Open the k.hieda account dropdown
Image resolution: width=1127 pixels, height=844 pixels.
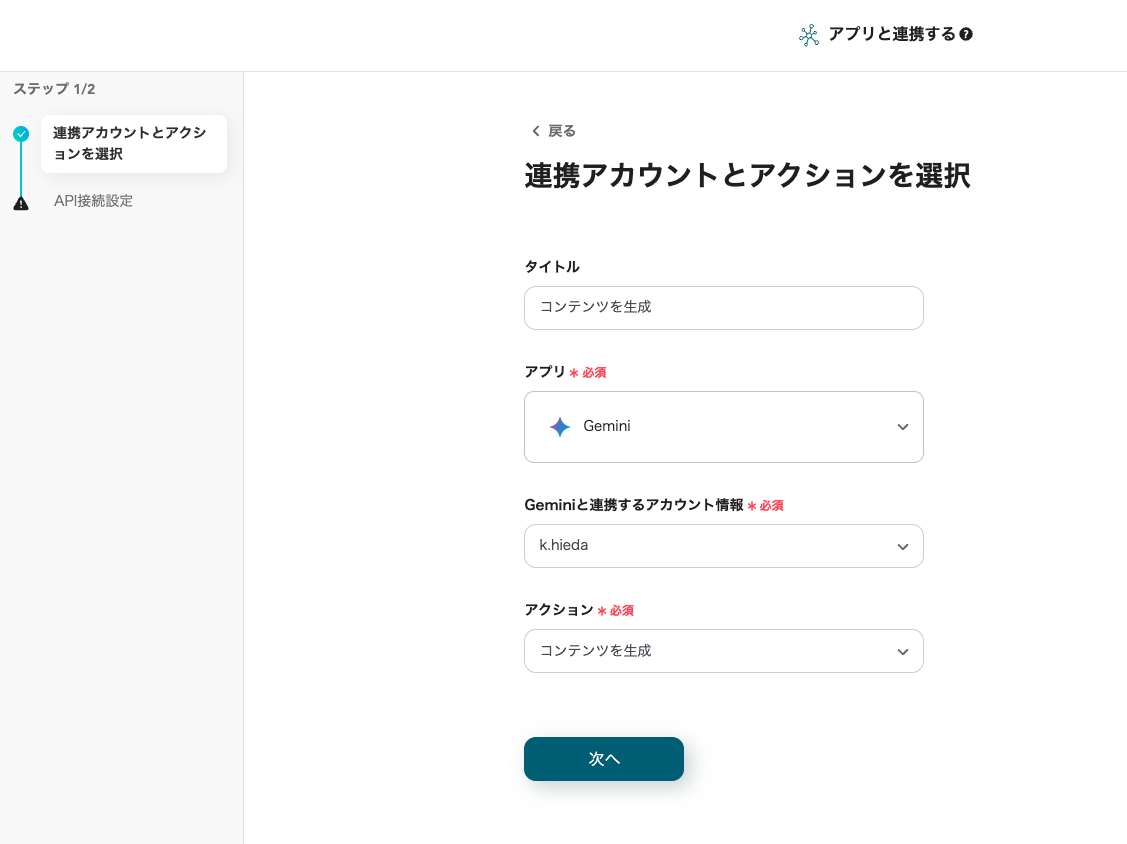point(723,547)
